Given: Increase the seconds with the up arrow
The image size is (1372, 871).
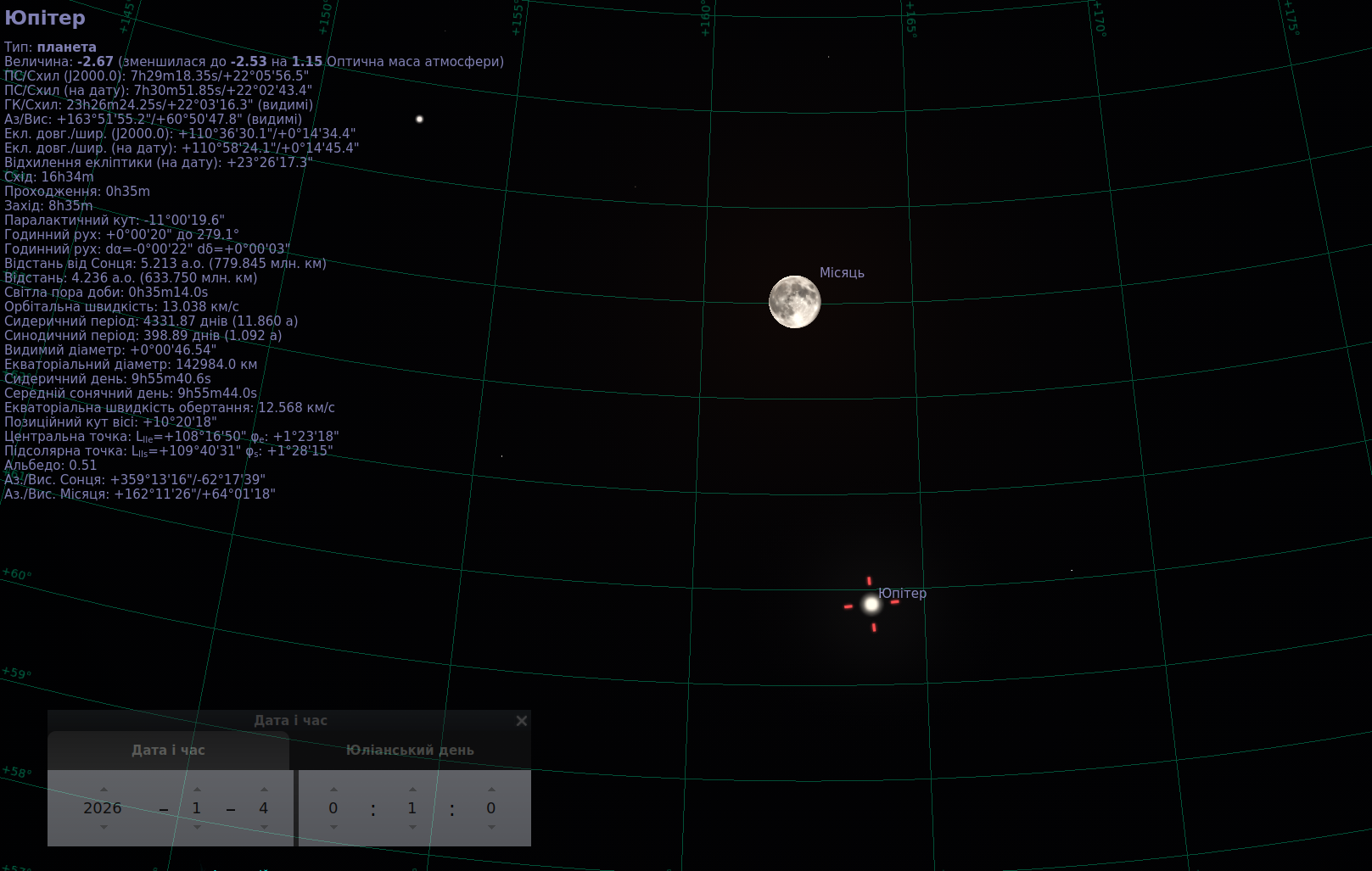Looking at the screenshot, I should (491, 789).
